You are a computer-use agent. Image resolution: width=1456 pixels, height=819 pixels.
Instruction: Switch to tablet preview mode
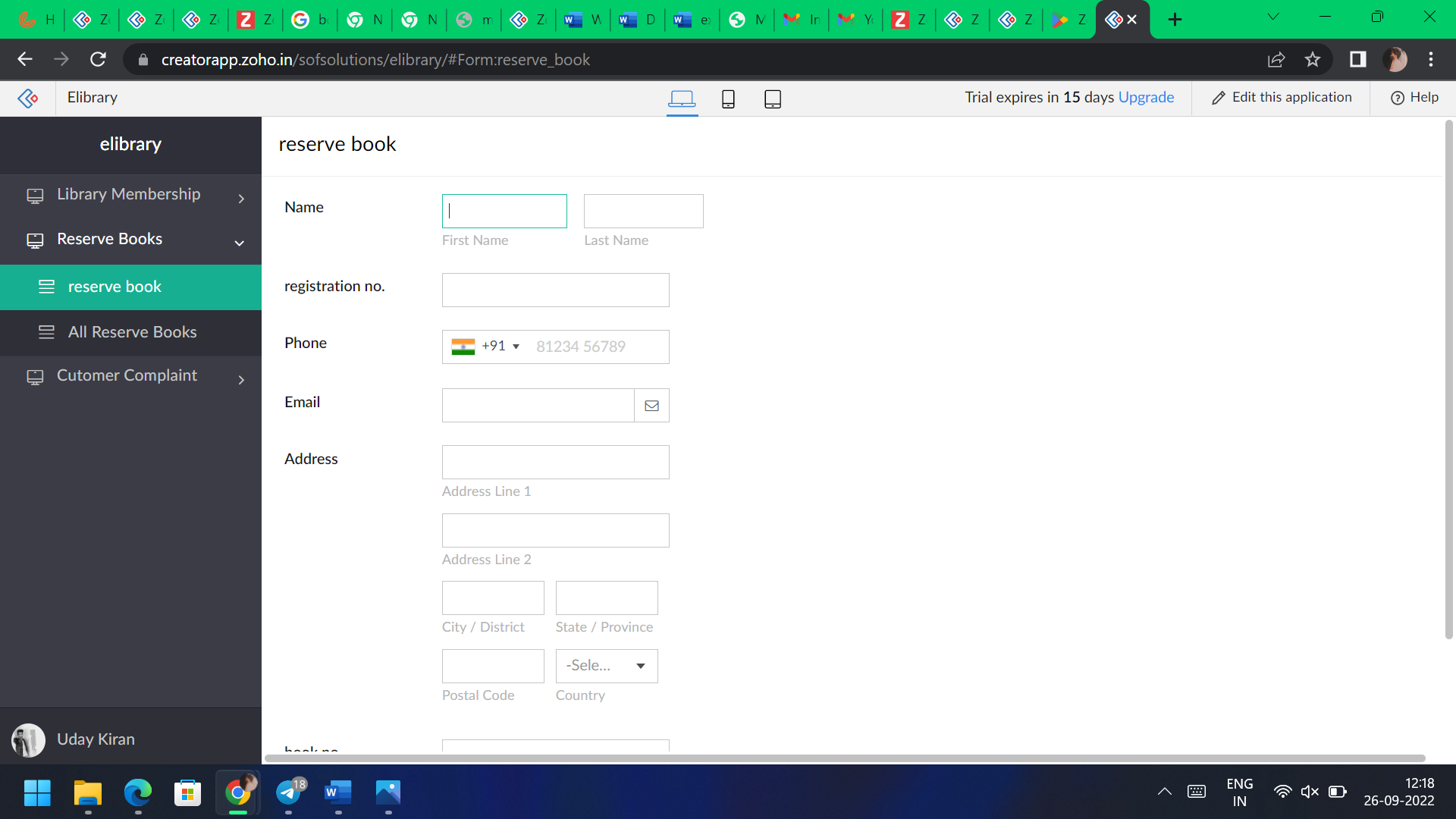pyautogui.click(x=772, y=99)
